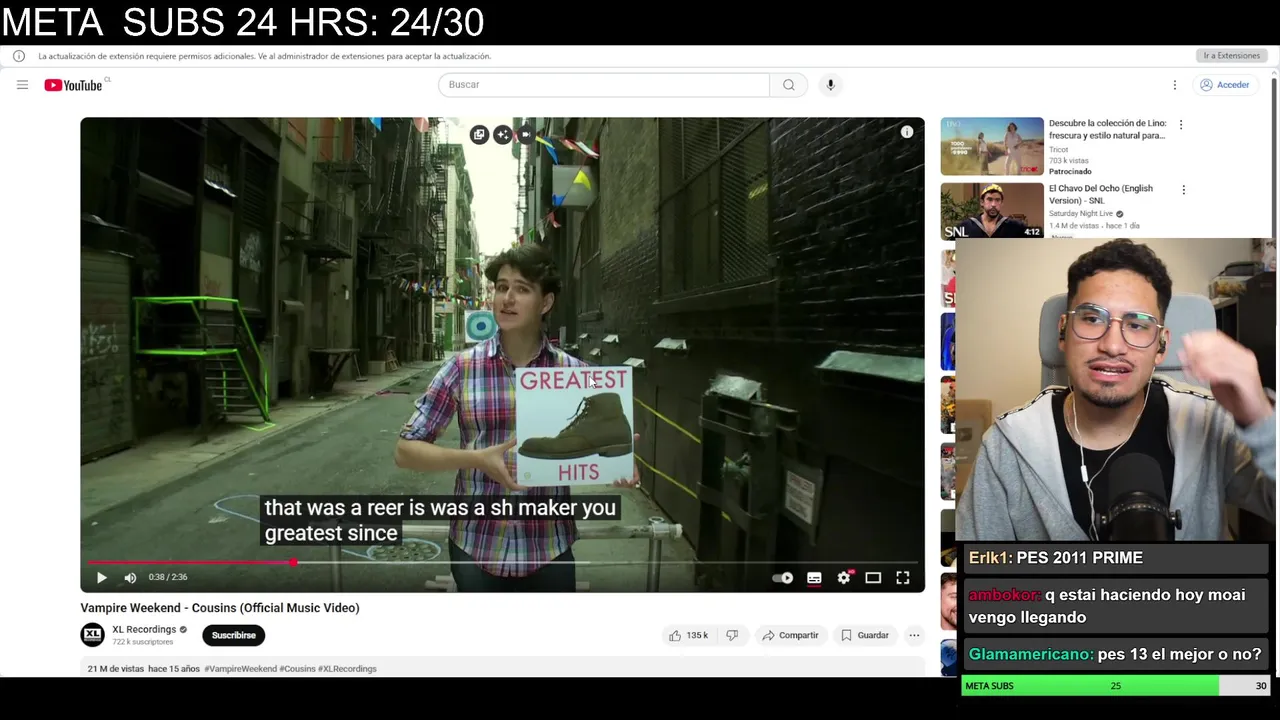1280x720 pixels.
Task: Open the El Chavo Del Ocho SNL thumbnail
Action: coord(992,211)
